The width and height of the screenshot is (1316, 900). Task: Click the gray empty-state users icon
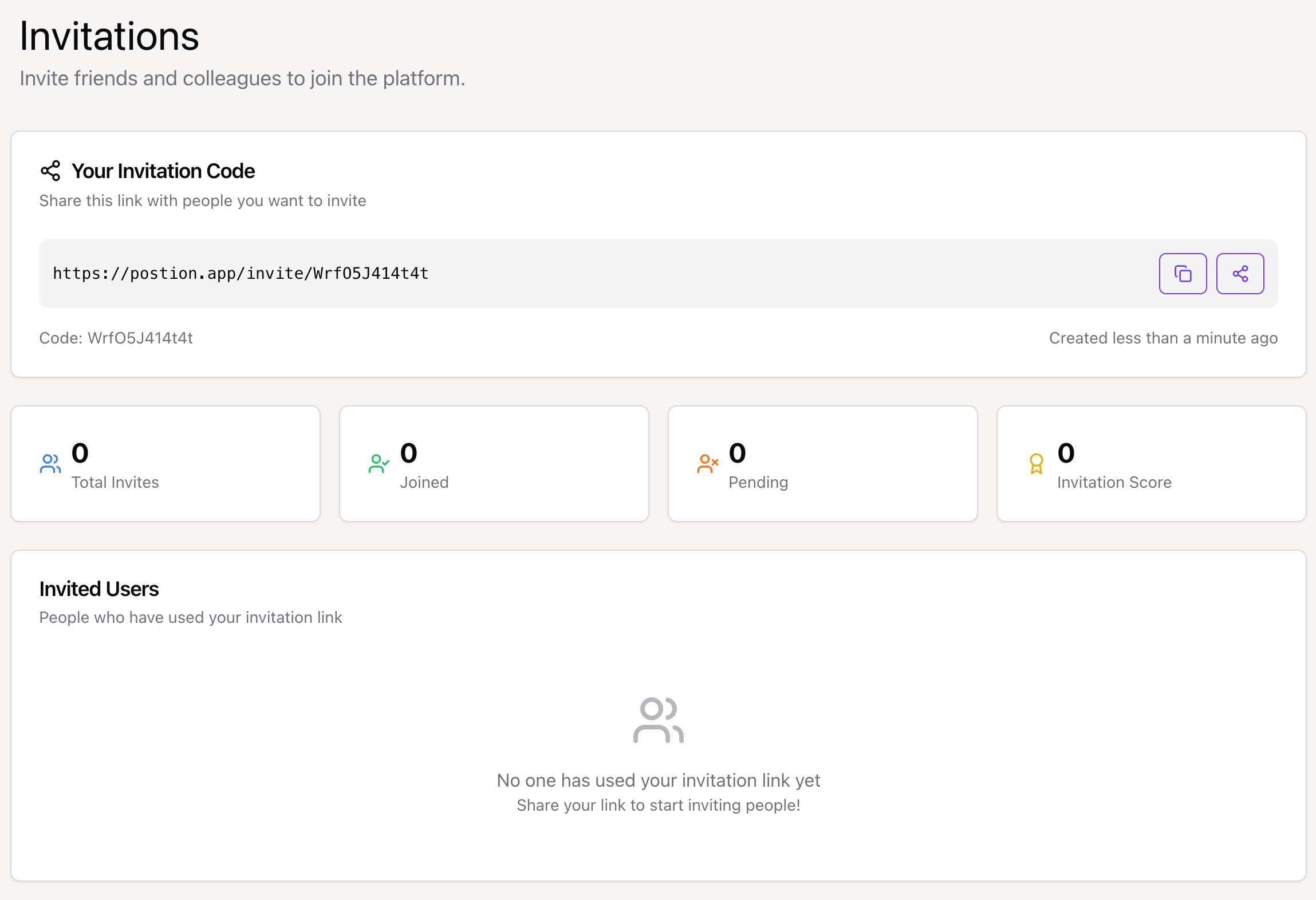pyautogui.click(x=658, y=720)
